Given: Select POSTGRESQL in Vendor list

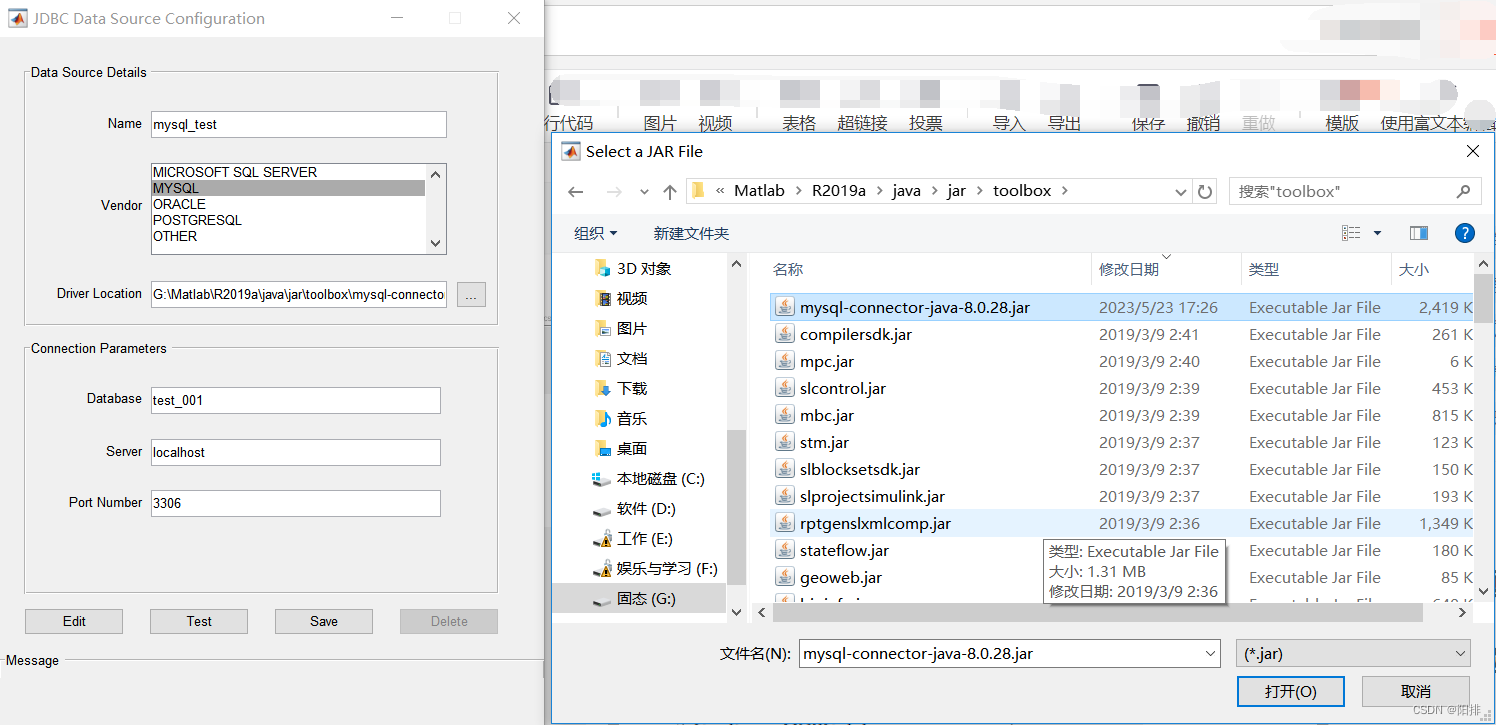Looking at the screenshot, I should tap(288, 220).
